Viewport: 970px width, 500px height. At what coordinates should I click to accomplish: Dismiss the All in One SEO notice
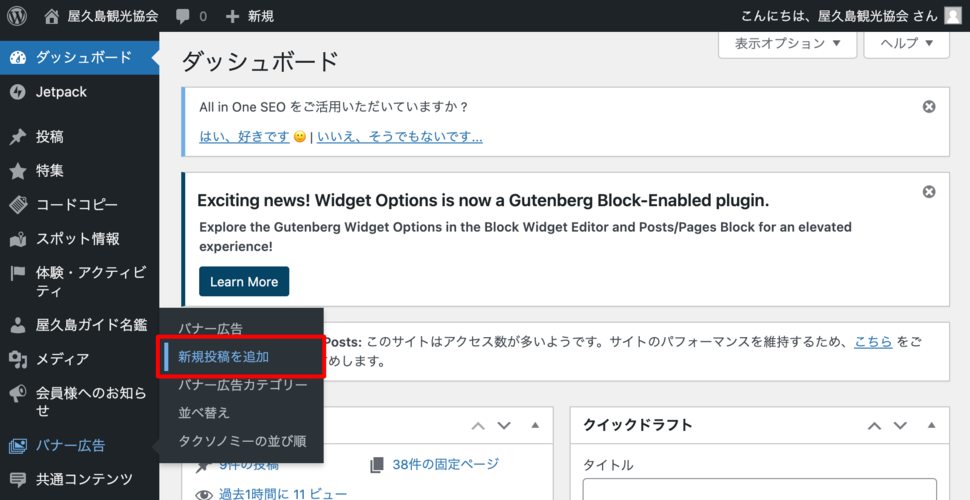pos(928,107)
